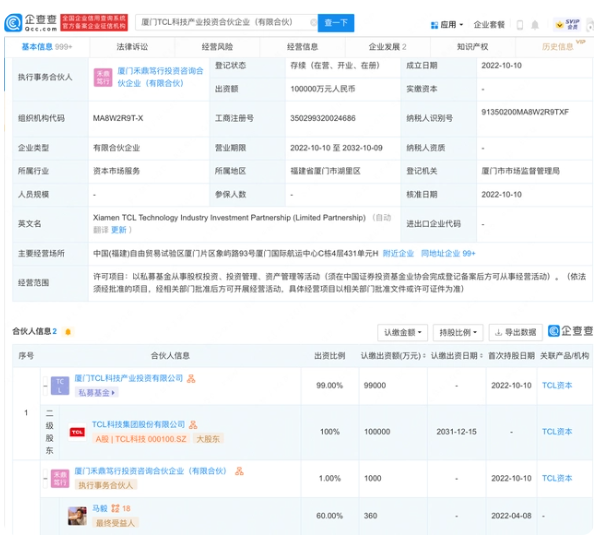Open 企业套餐 link in the header

click(489, 25)
